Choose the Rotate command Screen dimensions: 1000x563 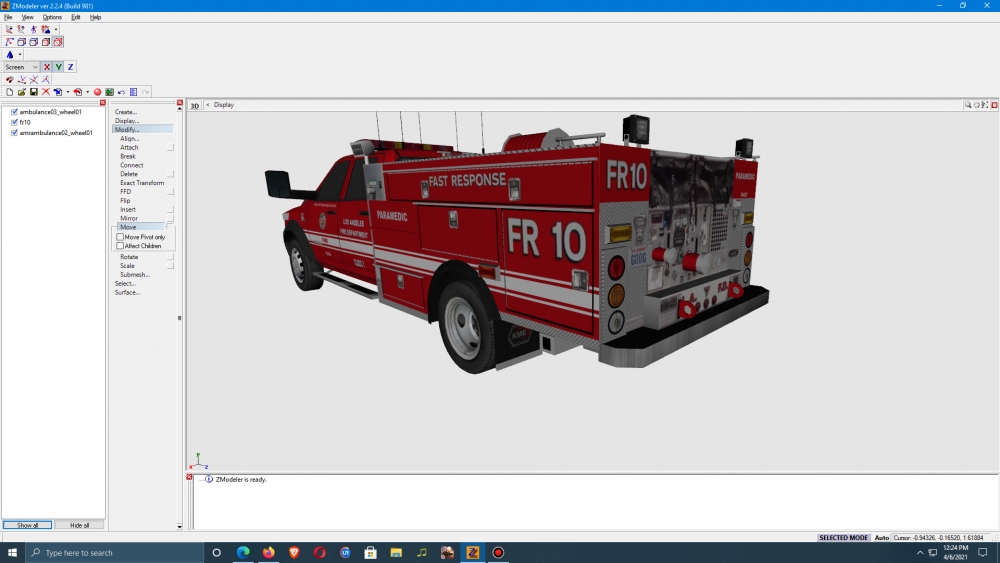click(129, 256)
